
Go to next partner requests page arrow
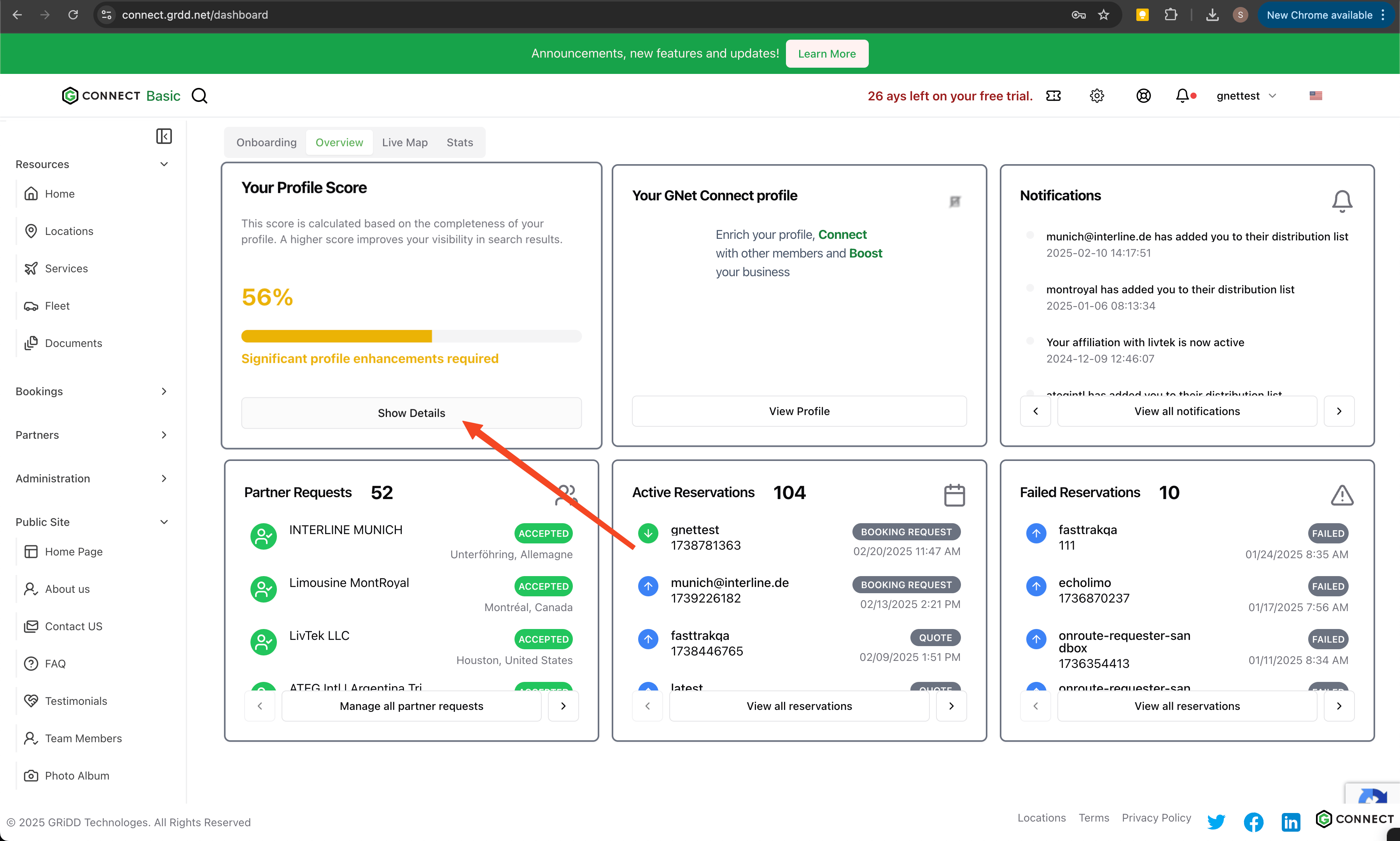click(x=563, y=706)
